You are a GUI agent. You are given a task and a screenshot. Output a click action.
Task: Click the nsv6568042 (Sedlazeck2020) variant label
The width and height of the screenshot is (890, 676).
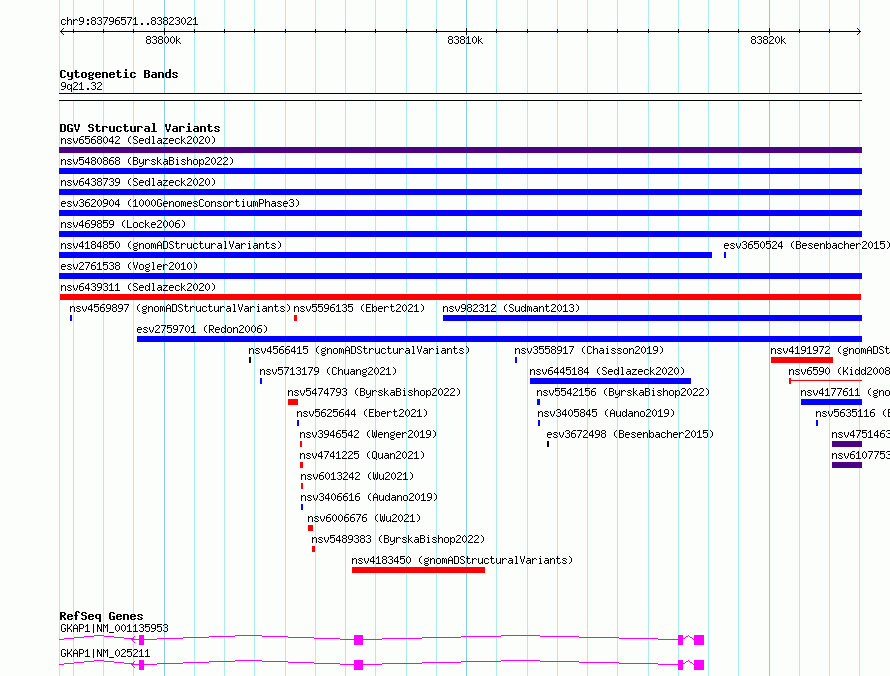click(138, 140)
